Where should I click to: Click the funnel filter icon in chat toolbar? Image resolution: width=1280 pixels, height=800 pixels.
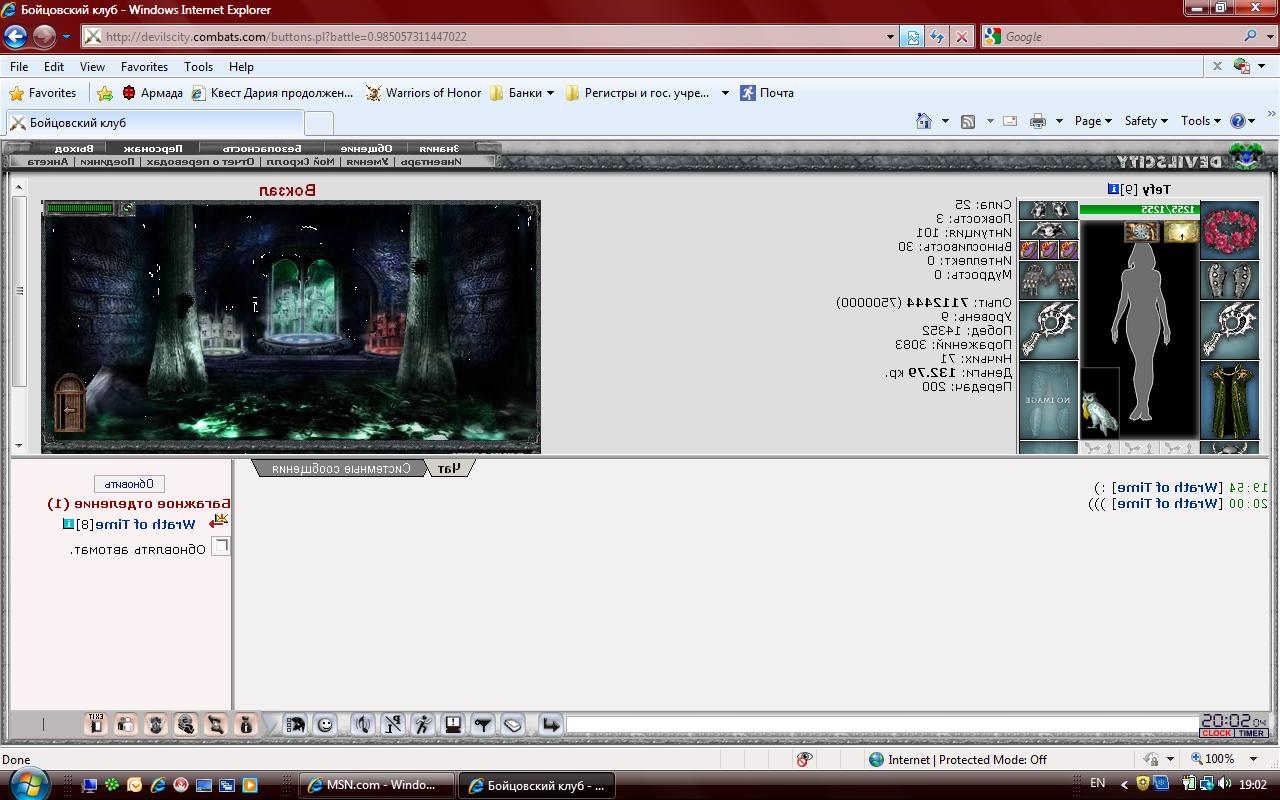[x=483, y=724]
